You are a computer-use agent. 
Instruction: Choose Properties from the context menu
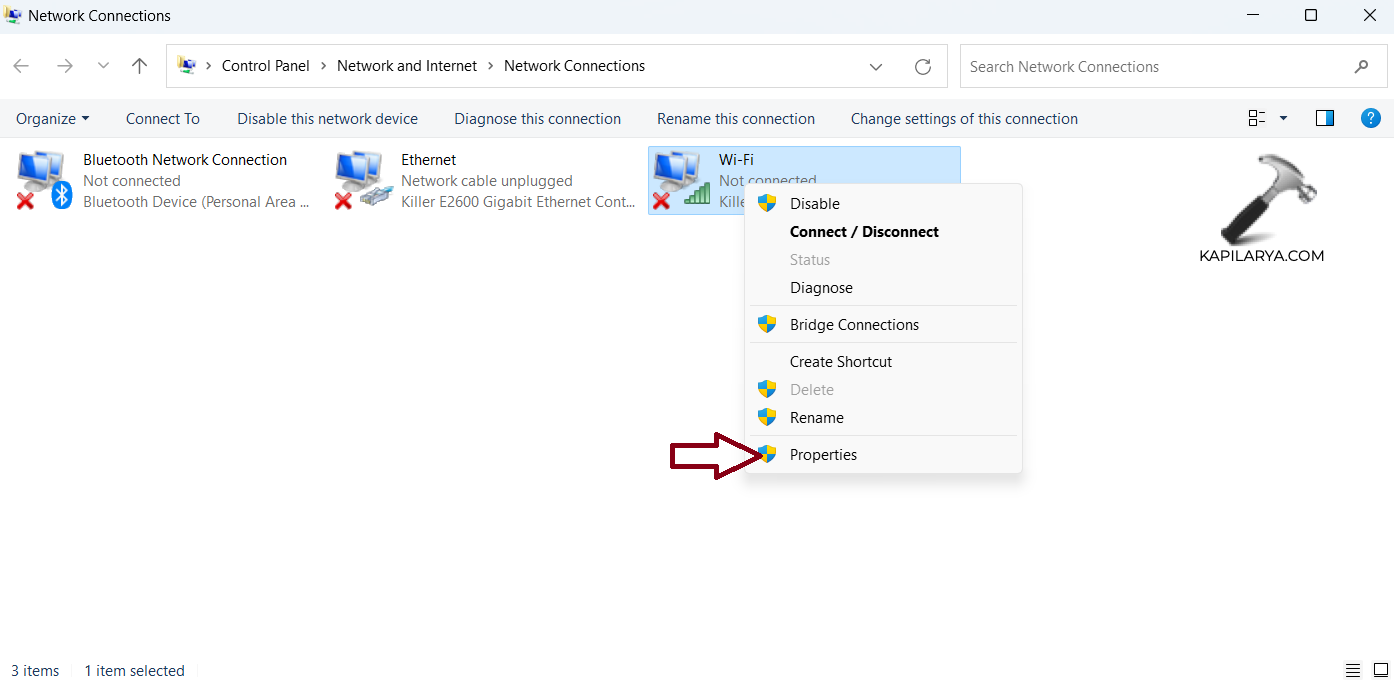point(823,455)
